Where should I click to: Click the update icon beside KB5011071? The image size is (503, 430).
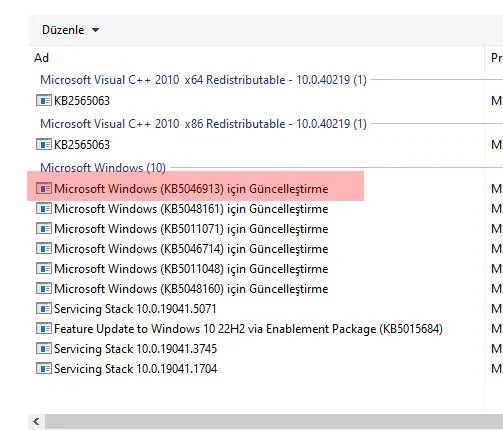tap(44, 229)
